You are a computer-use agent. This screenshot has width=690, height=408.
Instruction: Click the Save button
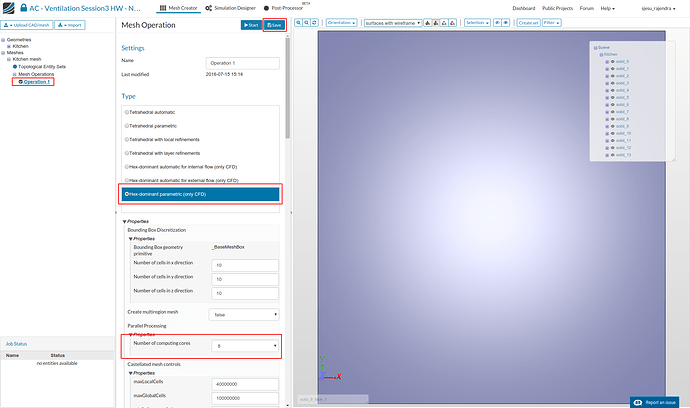[274, 25]
